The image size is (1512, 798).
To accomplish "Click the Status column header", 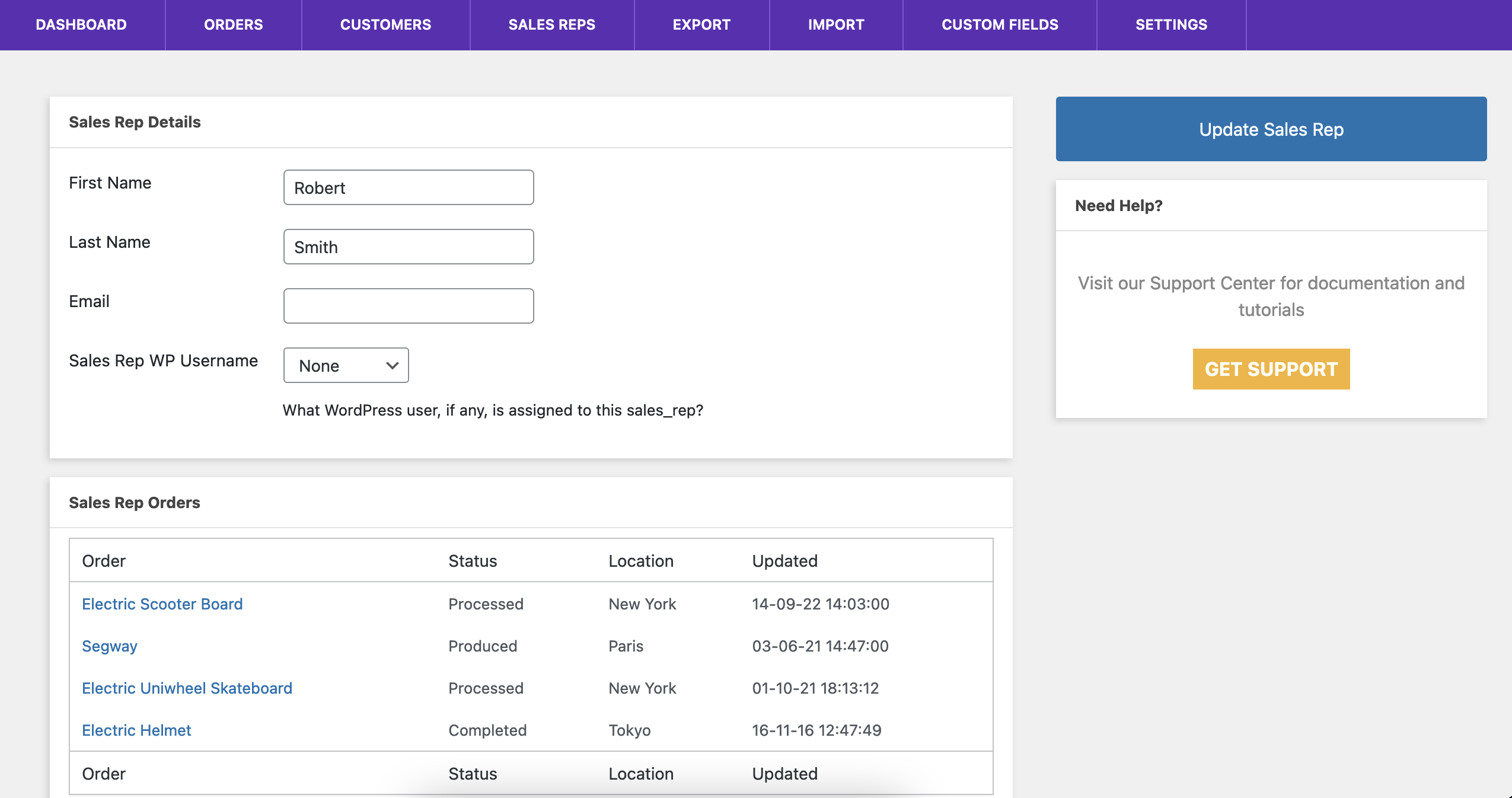I will pyautogui.click(x=473, y=561).
